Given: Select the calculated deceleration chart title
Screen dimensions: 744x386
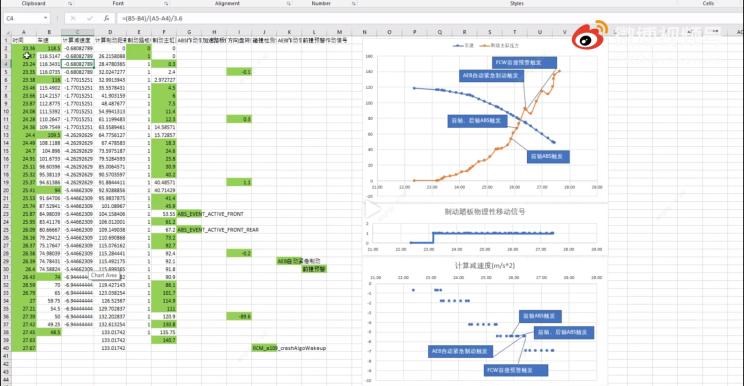Looking at the screenshot, I should point(484,265).
